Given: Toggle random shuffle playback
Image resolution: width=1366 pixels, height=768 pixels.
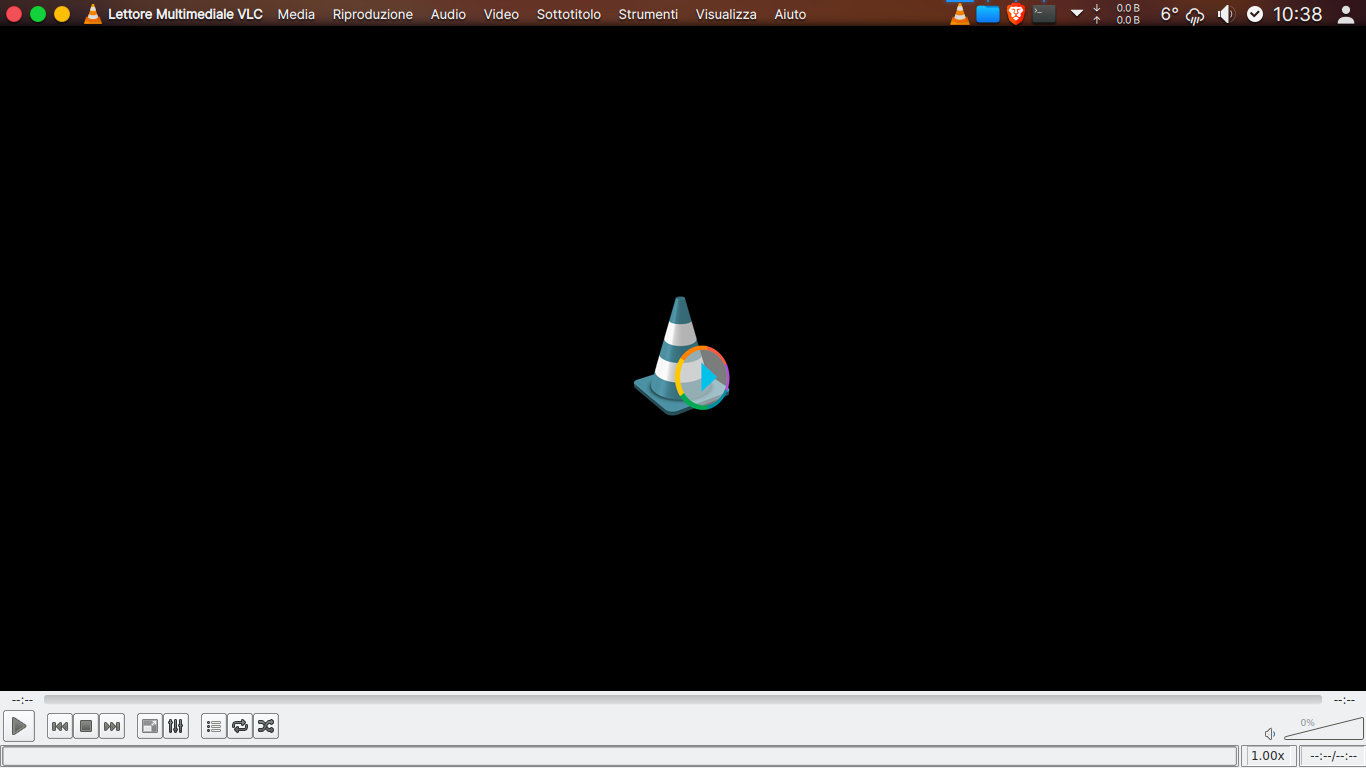Looking at the screenshot, I should point(266,727).
